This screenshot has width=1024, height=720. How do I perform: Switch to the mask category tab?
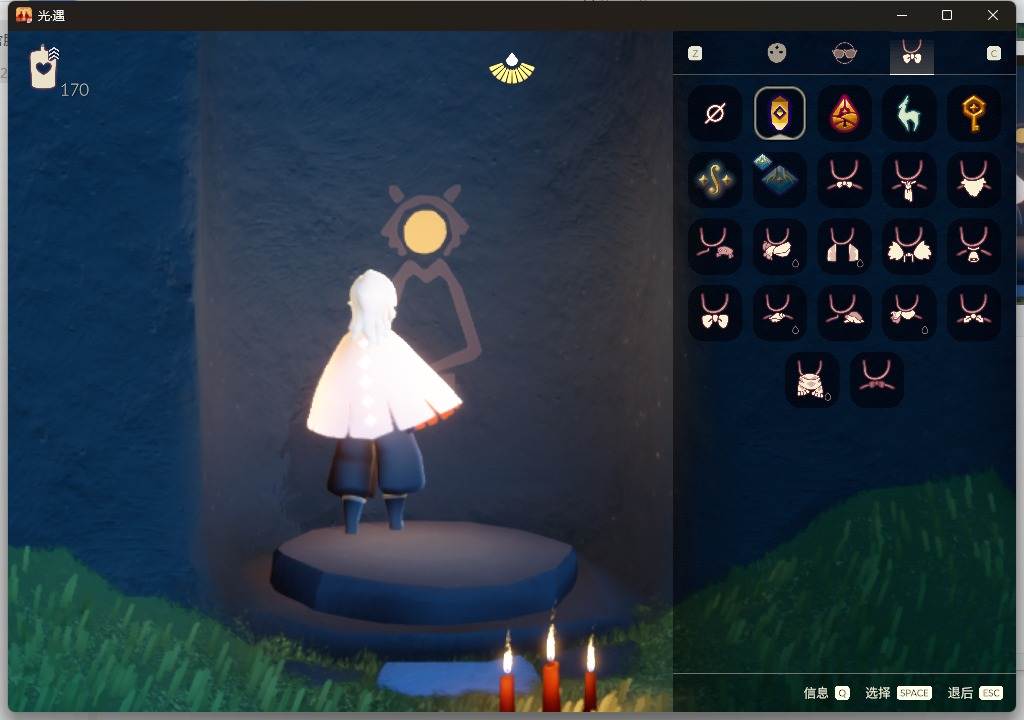click(x=776, y=53)
